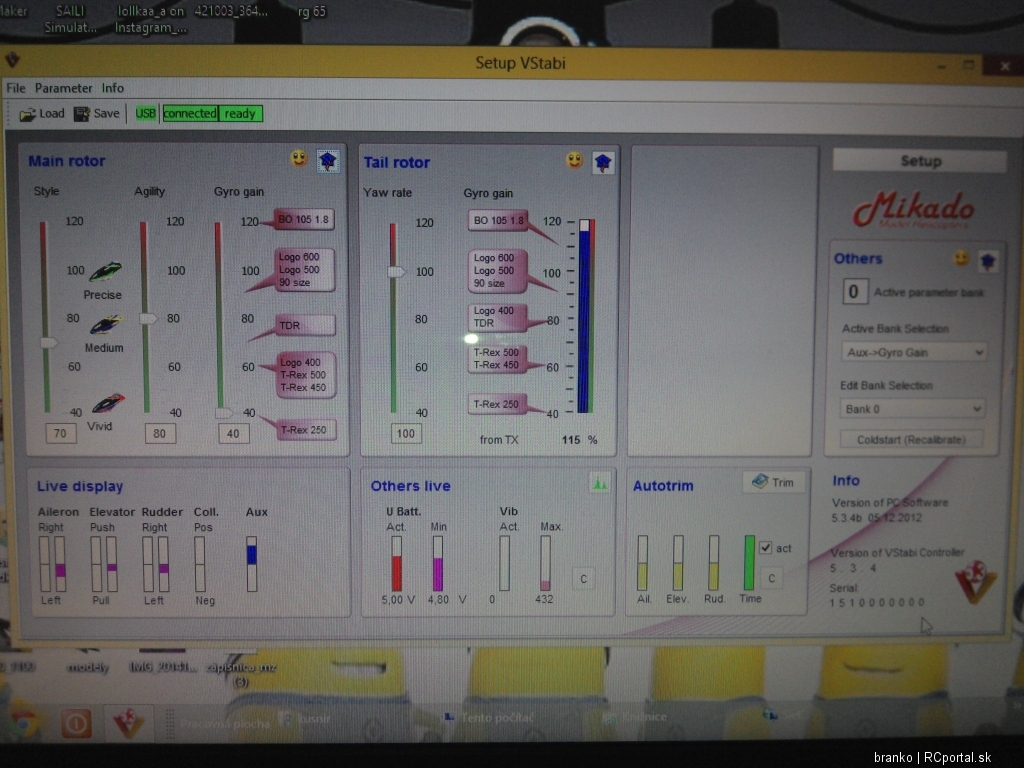Click the Style value field 70
This screenshot has width=1024, height=768.
[60, 434]
